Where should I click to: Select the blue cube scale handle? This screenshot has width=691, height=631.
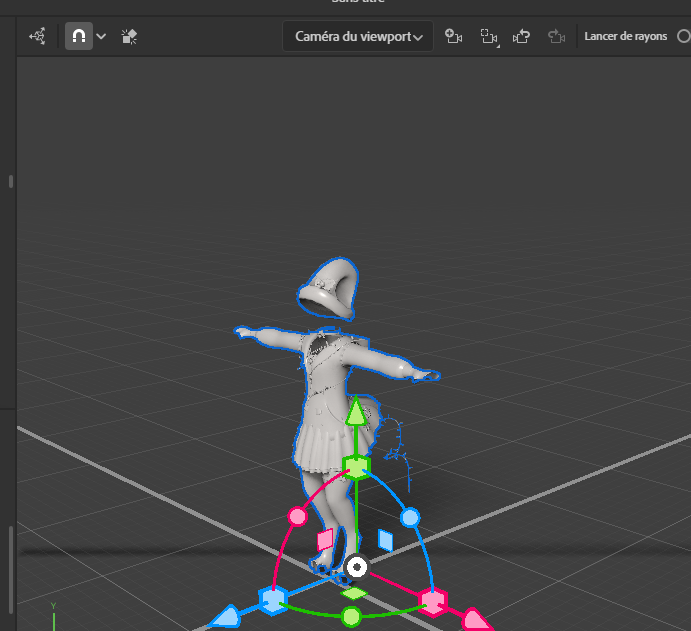pos(273,600)
